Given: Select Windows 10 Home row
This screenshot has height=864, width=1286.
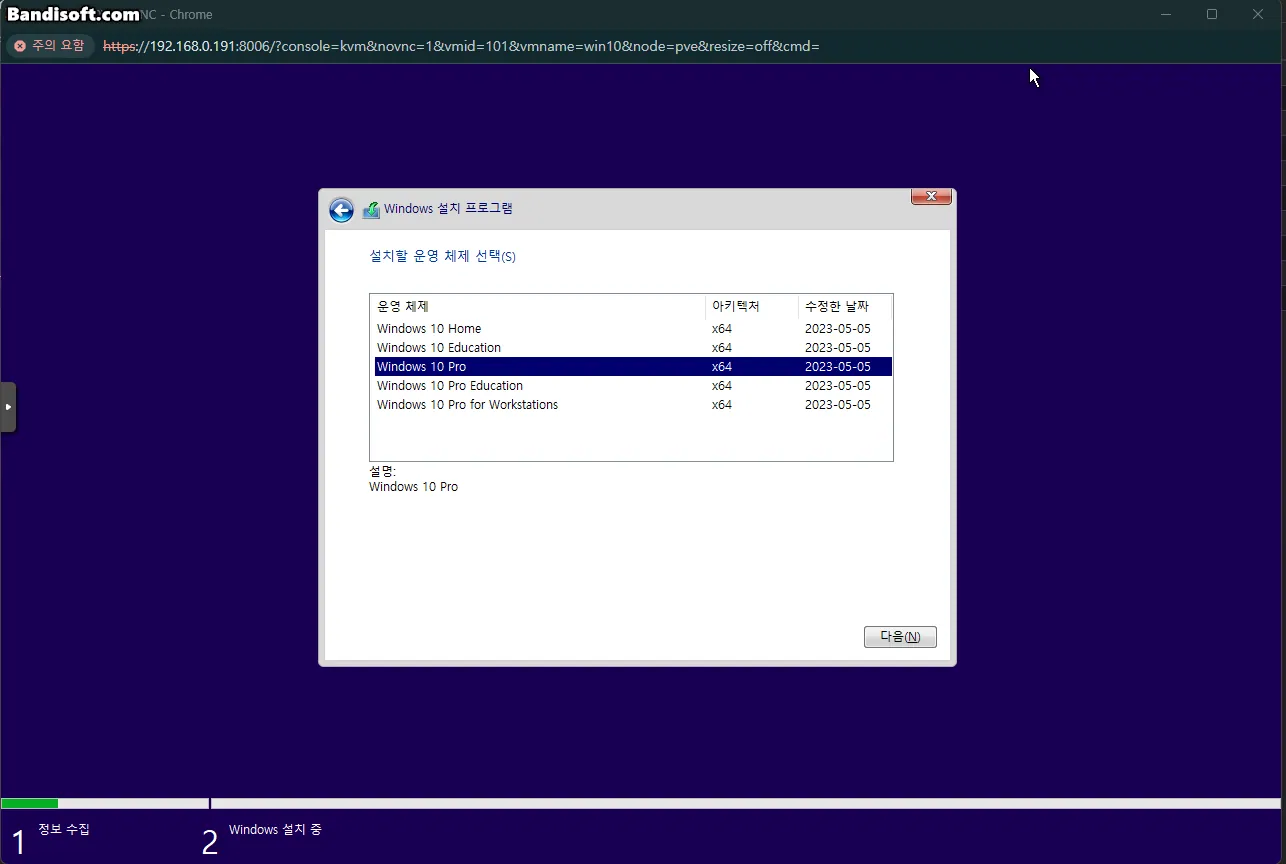Looking at the screenshot, I should (633, 329).
